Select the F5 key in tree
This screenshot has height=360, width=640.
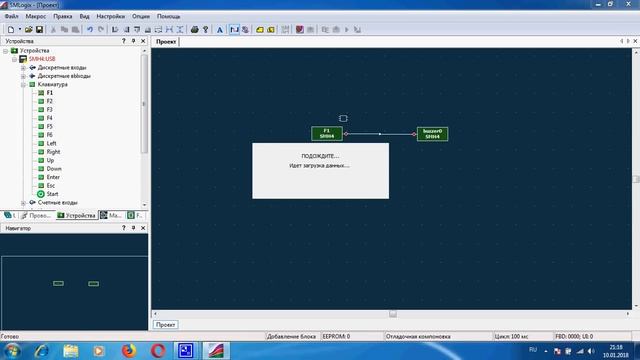click(49, 127)
